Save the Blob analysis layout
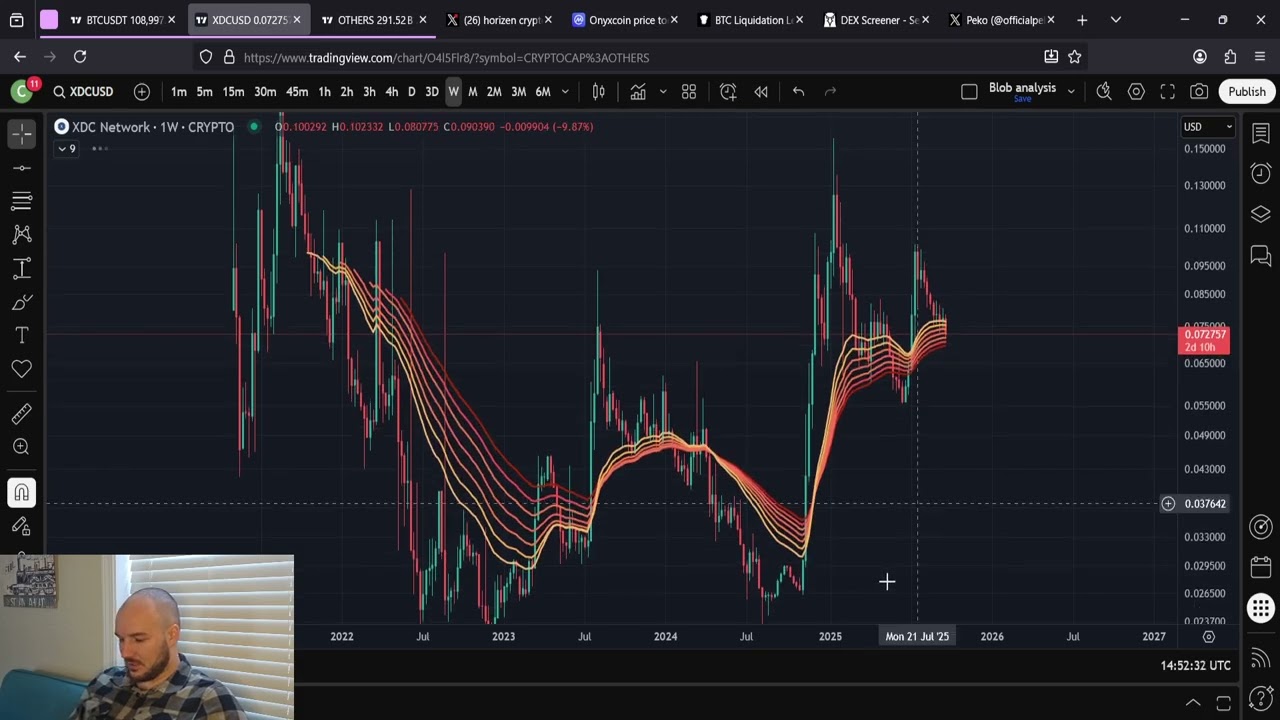 [x=1022, y=99]
